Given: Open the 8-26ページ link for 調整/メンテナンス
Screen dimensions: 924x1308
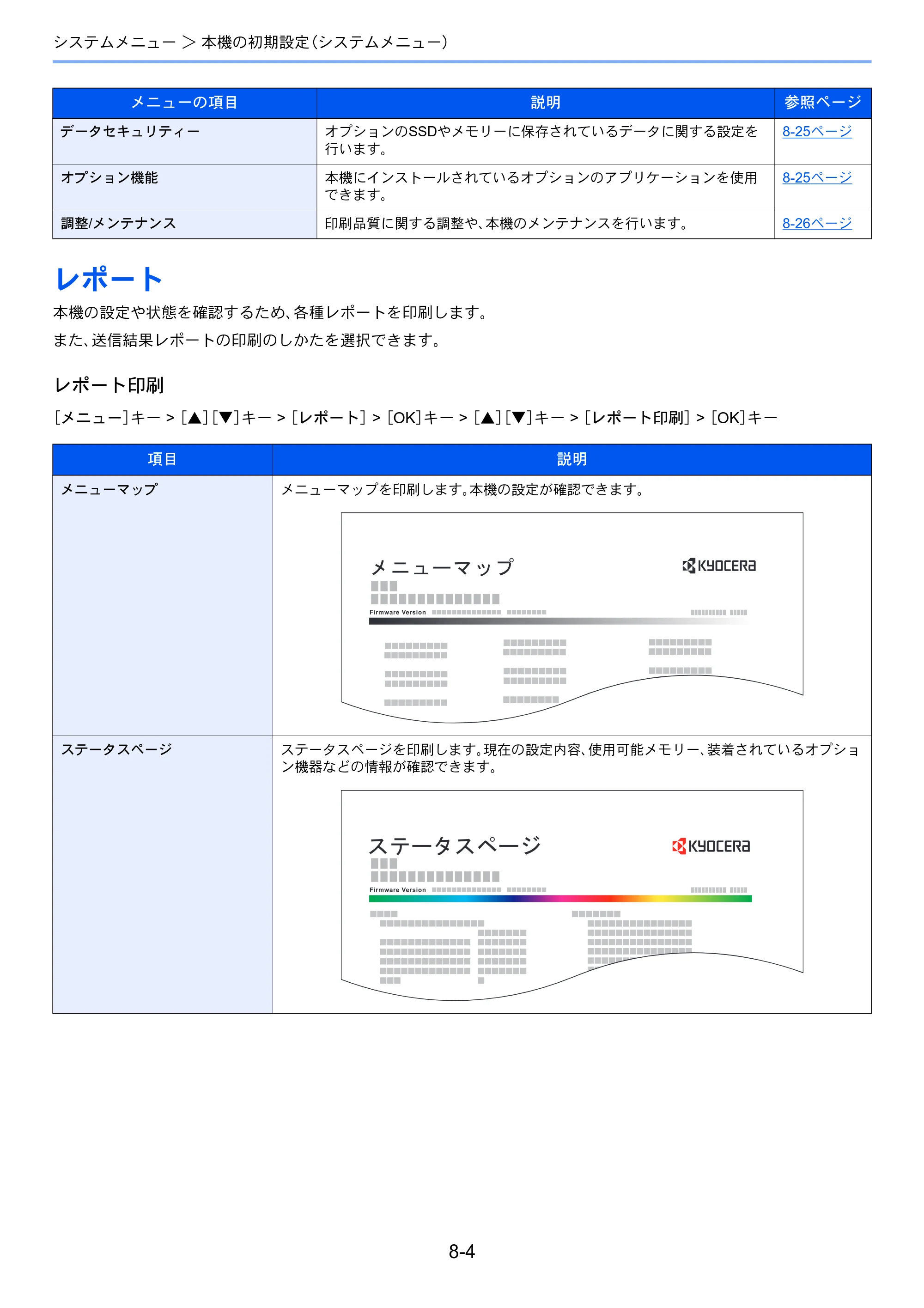Looking at the screenshot, I should (816, 223).
